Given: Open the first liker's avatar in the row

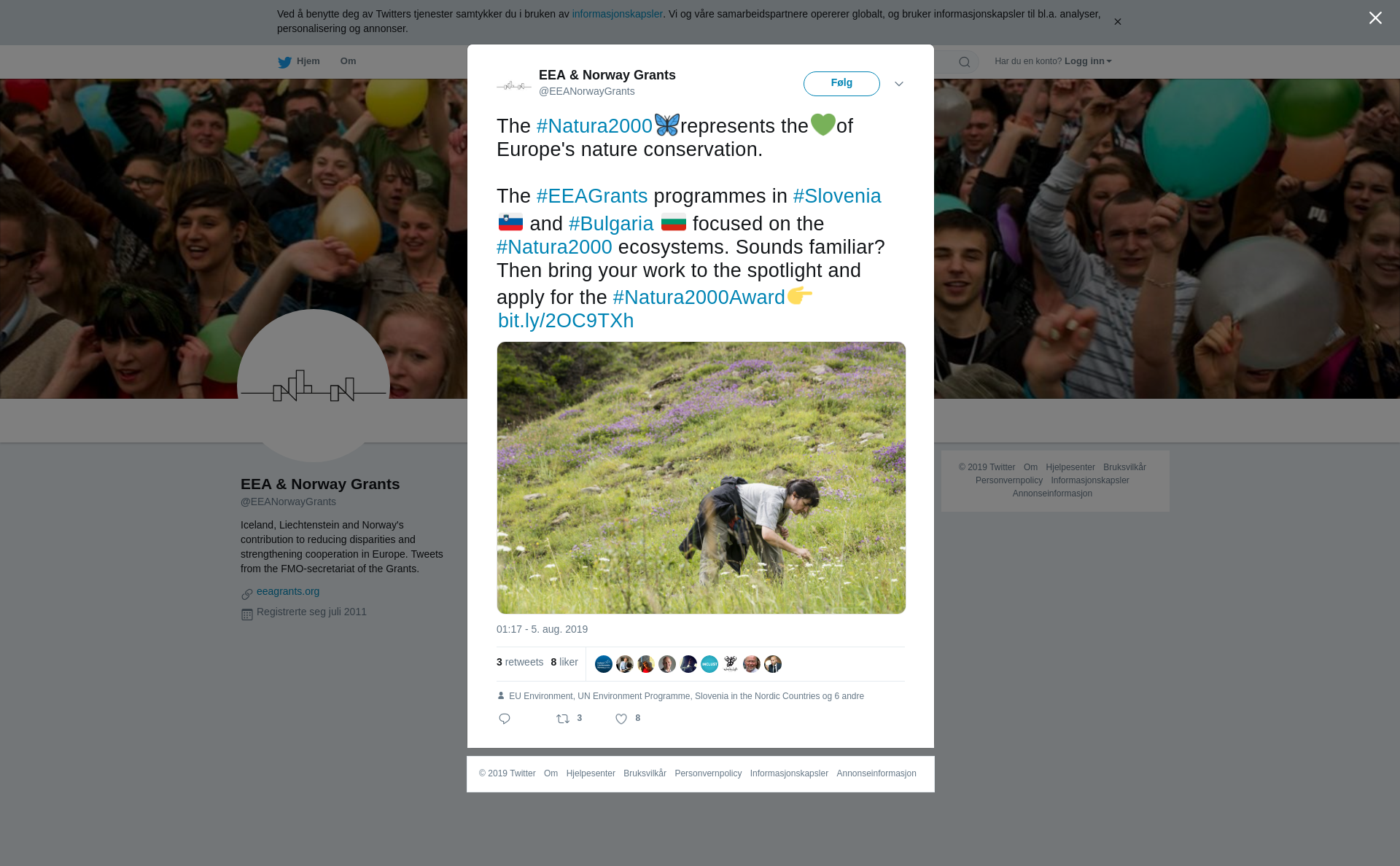Looking at the screenshot, I should point(604,664).
